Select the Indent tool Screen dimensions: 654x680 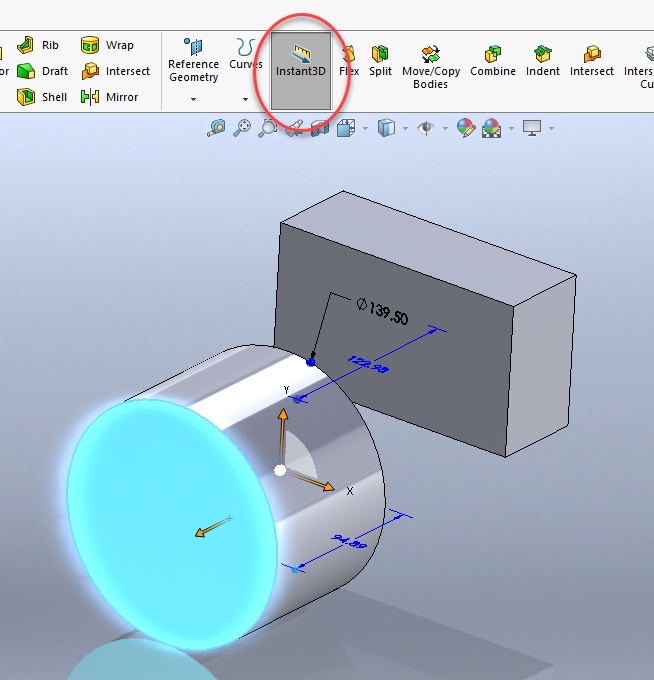[543, 61]
